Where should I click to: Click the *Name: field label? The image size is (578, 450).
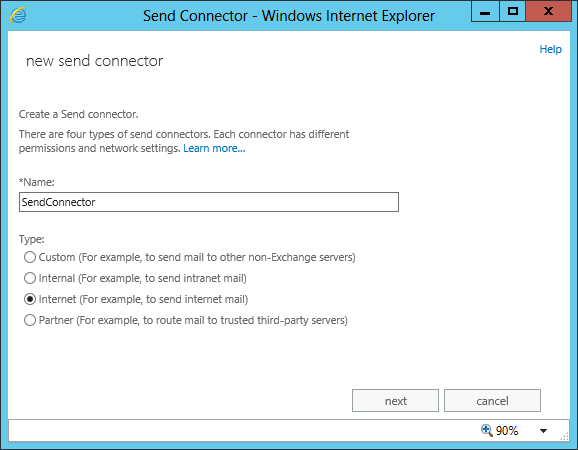pos(36,182)
